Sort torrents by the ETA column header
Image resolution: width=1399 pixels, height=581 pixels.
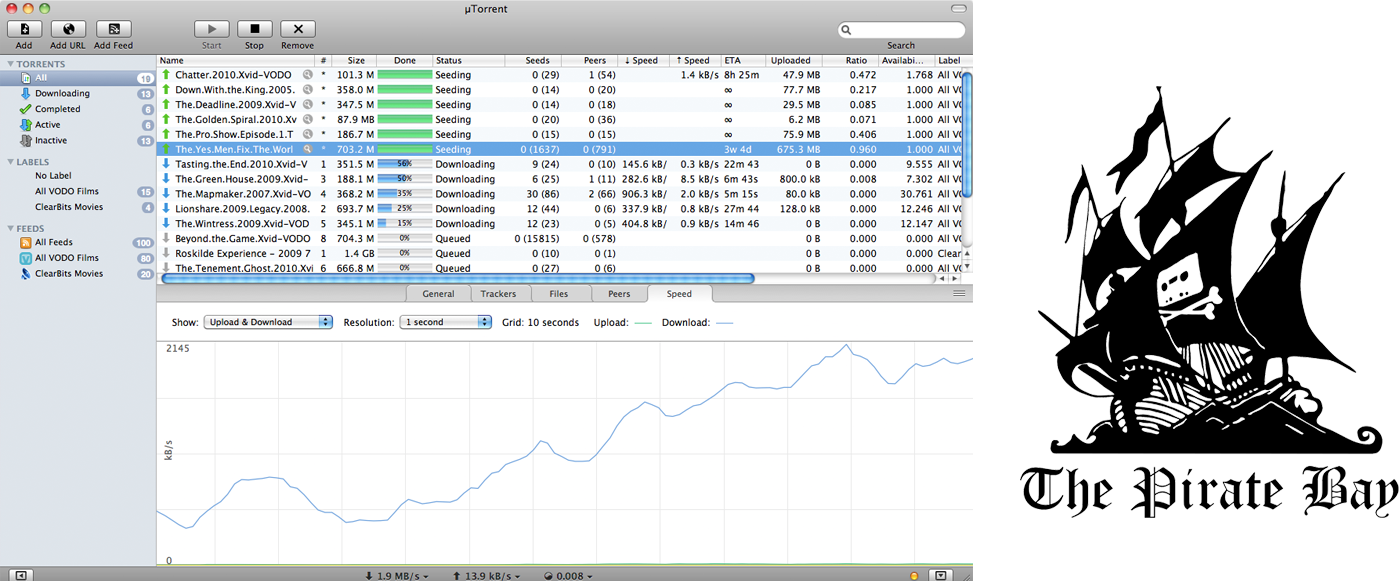[744, 61]
